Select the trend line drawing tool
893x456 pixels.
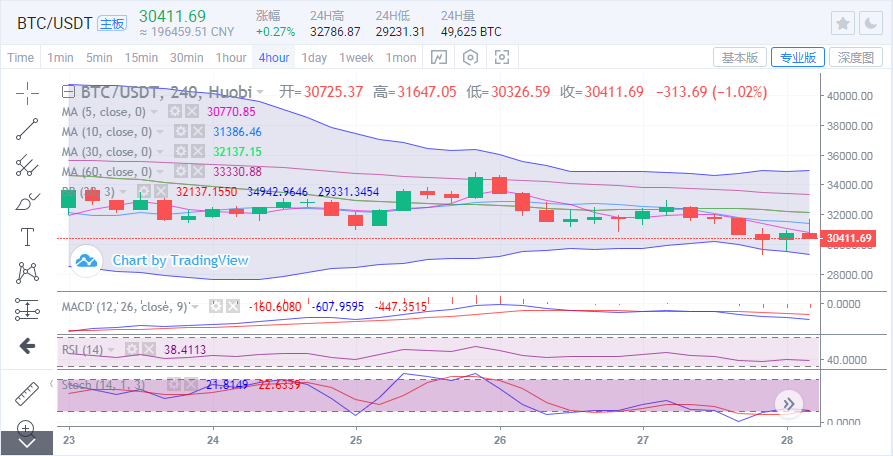(x=27, y=129)
